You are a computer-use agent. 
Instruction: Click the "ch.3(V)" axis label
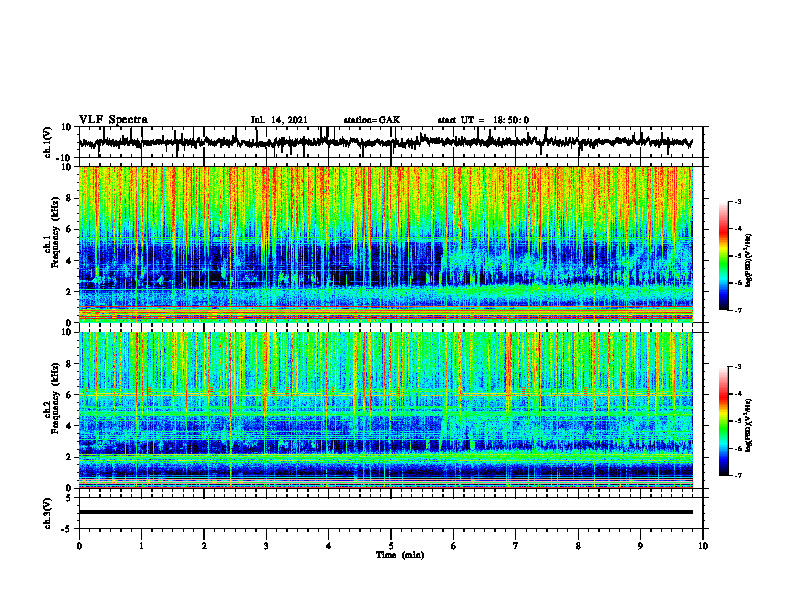48,513
